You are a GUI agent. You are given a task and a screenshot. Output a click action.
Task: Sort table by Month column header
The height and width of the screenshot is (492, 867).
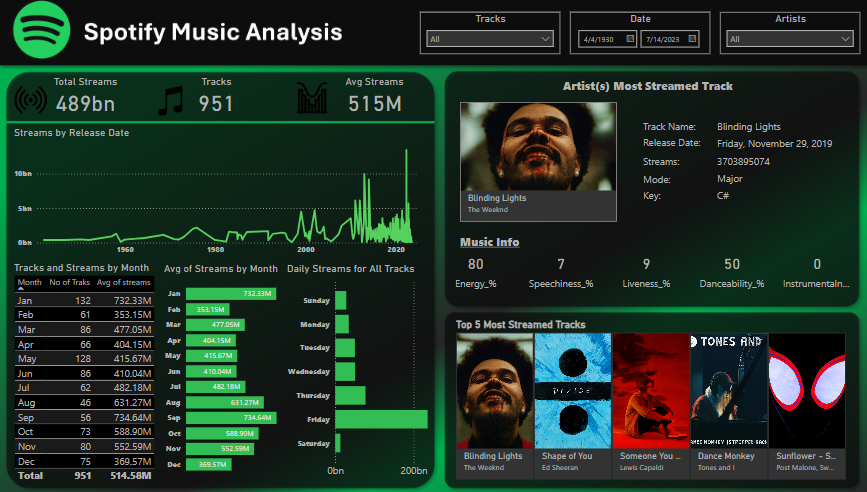[29, 282]
